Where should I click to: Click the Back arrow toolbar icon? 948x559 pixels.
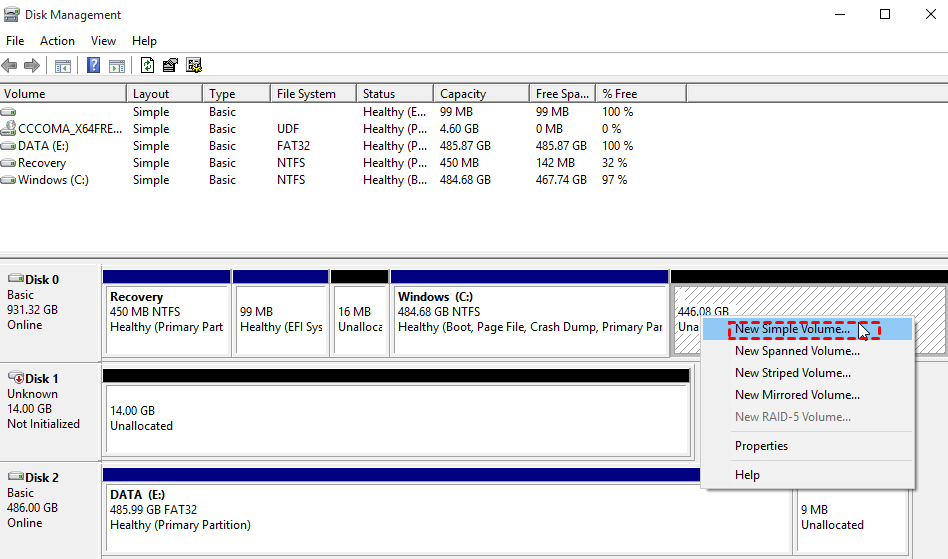(9, 65)
